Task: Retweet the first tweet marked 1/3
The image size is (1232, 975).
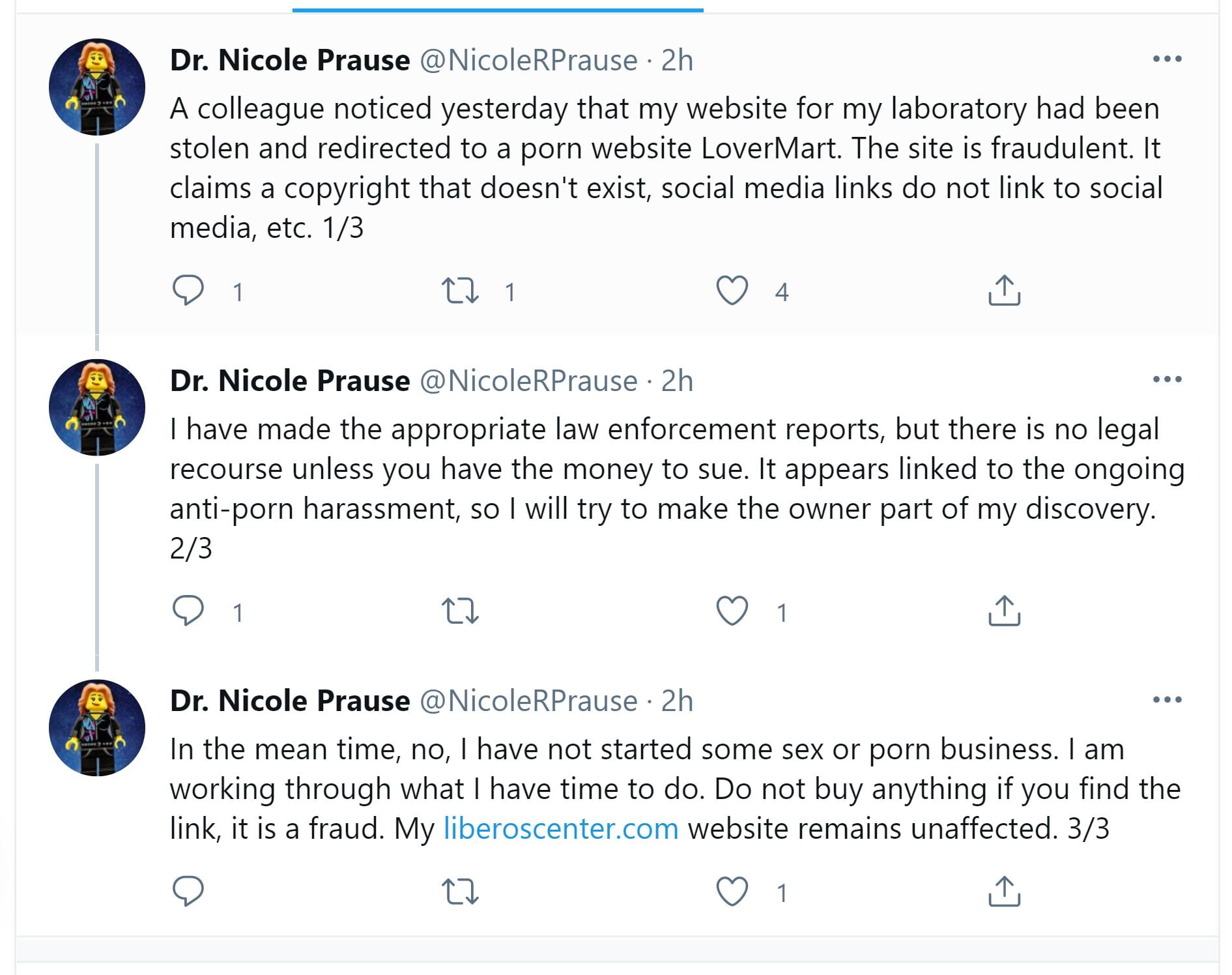Action: click(460, 291)
